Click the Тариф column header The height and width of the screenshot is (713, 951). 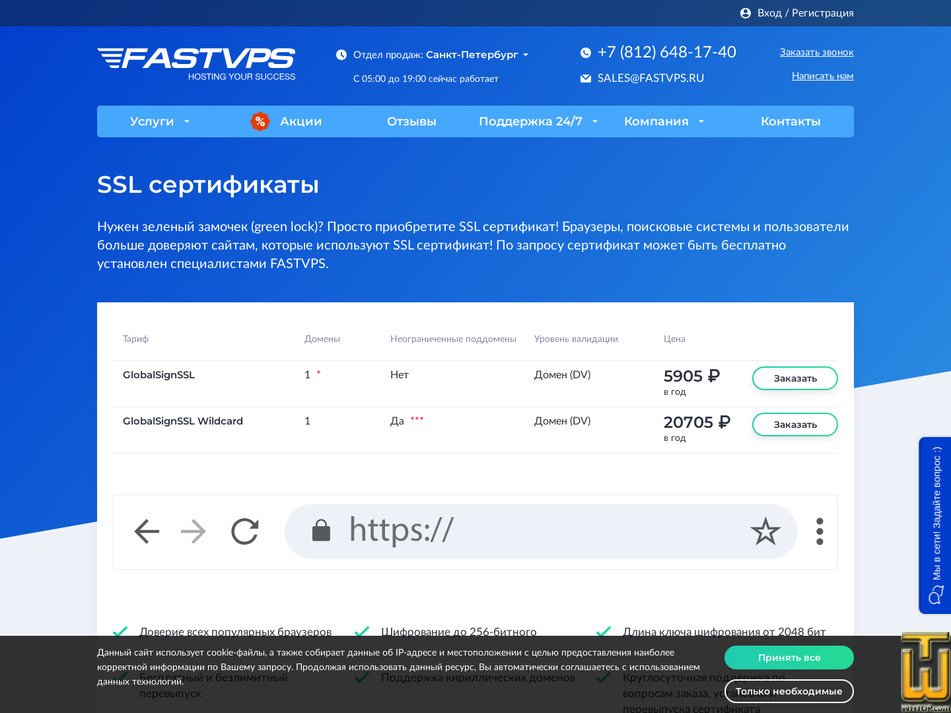tap(135, 339)
